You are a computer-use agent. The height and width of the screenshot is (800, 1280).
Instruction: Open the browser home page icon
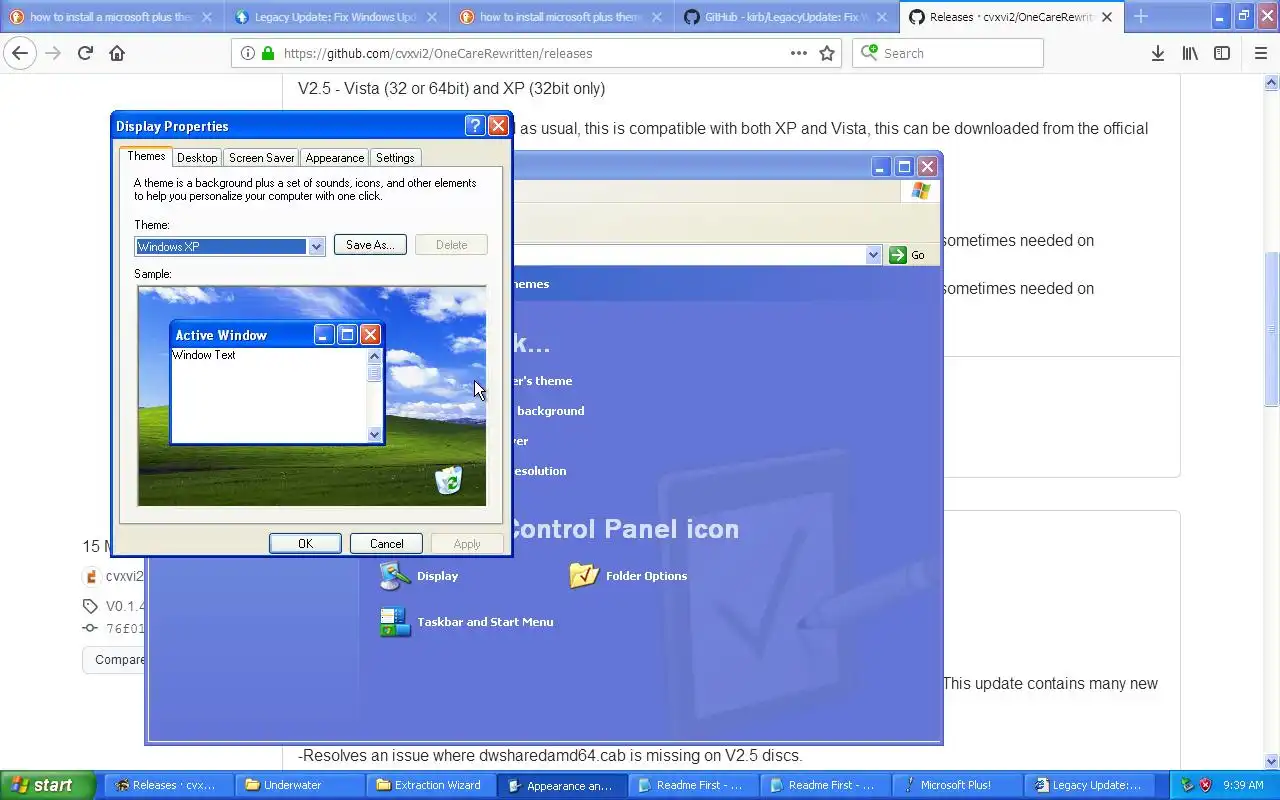(117, 54)
